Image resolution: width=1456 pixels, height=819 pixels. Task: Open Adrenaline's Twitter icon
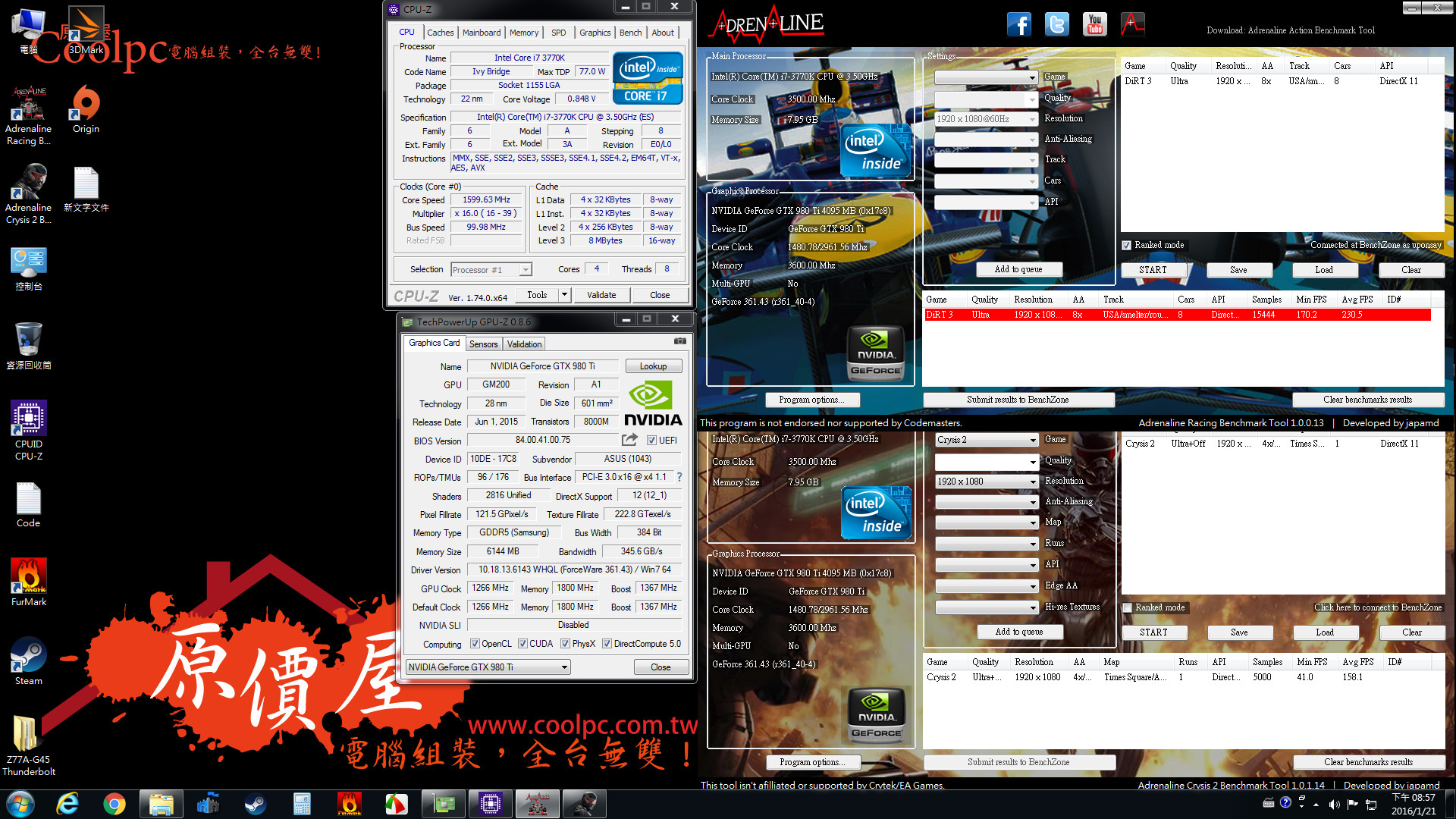pos(1056,24)
